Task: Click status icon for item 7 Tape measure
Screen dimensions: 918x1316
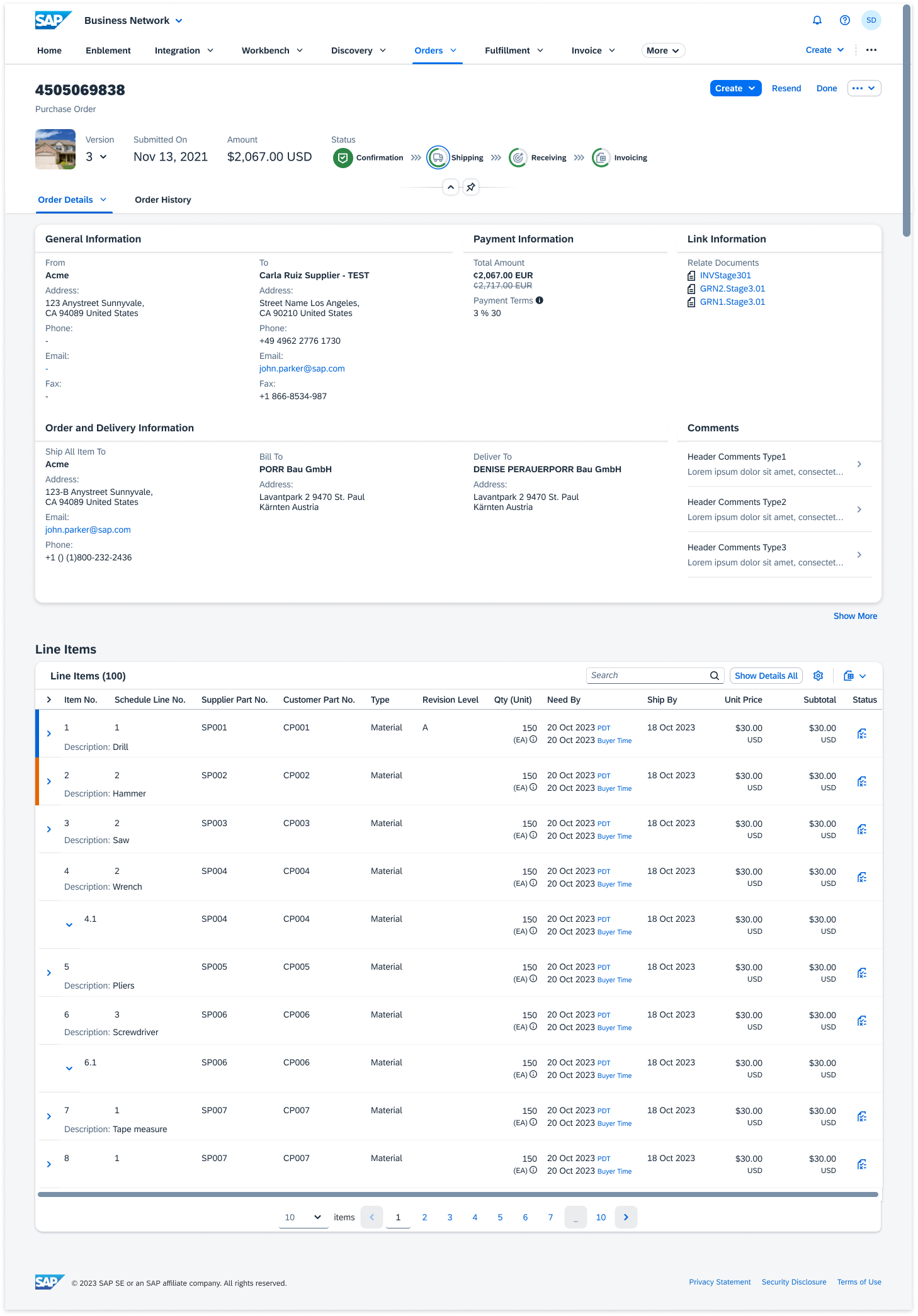Action: [x=862, y=1116]
